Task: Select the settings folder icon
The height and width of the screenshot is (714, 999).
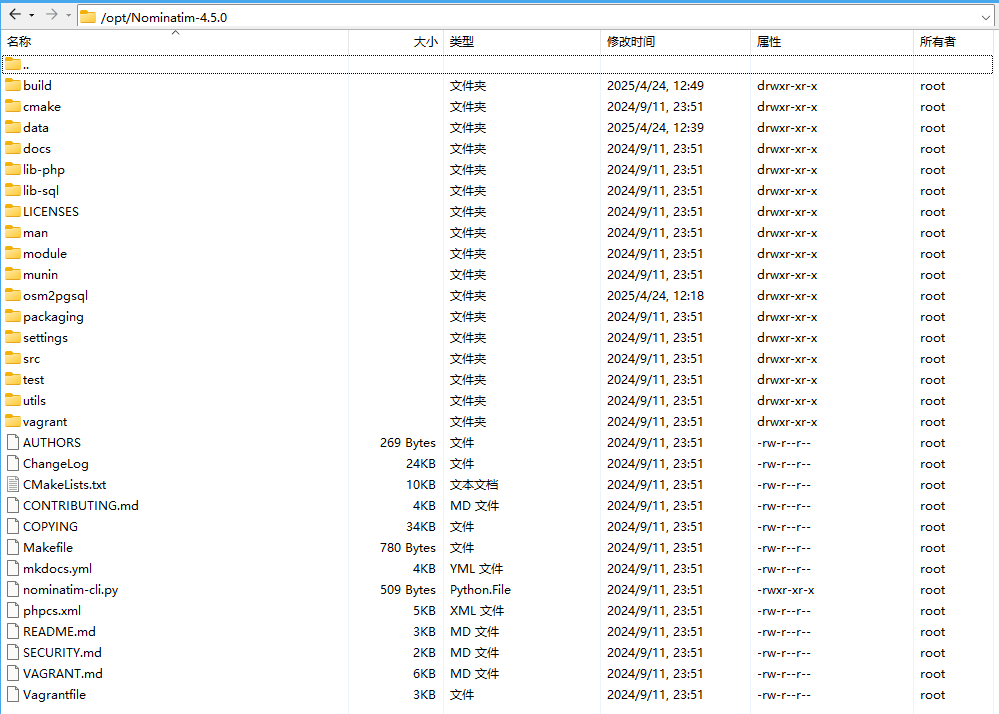Action: tap(13, 337)
